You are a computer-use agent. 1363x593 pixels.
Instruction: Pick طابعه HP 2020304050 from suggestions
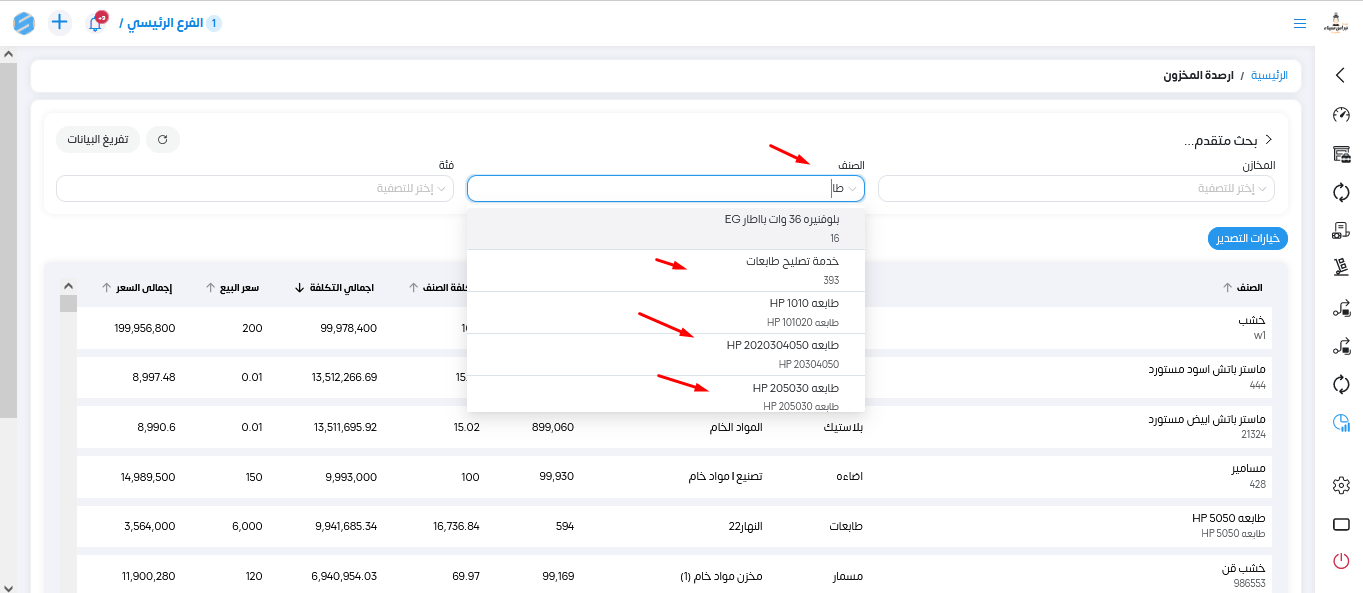pyautogui.click(x=665, y=354)
